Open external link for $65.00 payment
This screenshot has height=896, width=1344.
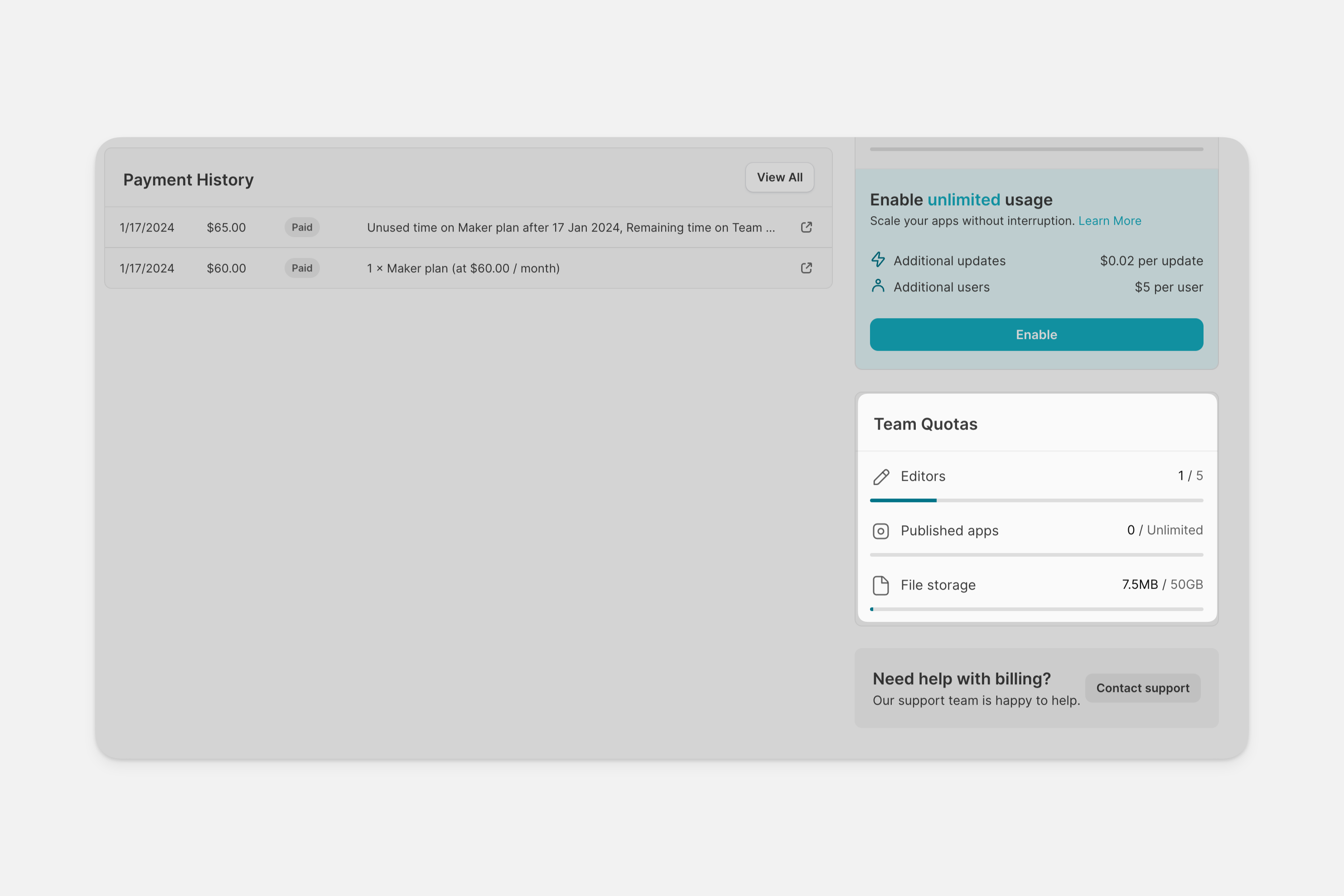[x=806, y=228]
